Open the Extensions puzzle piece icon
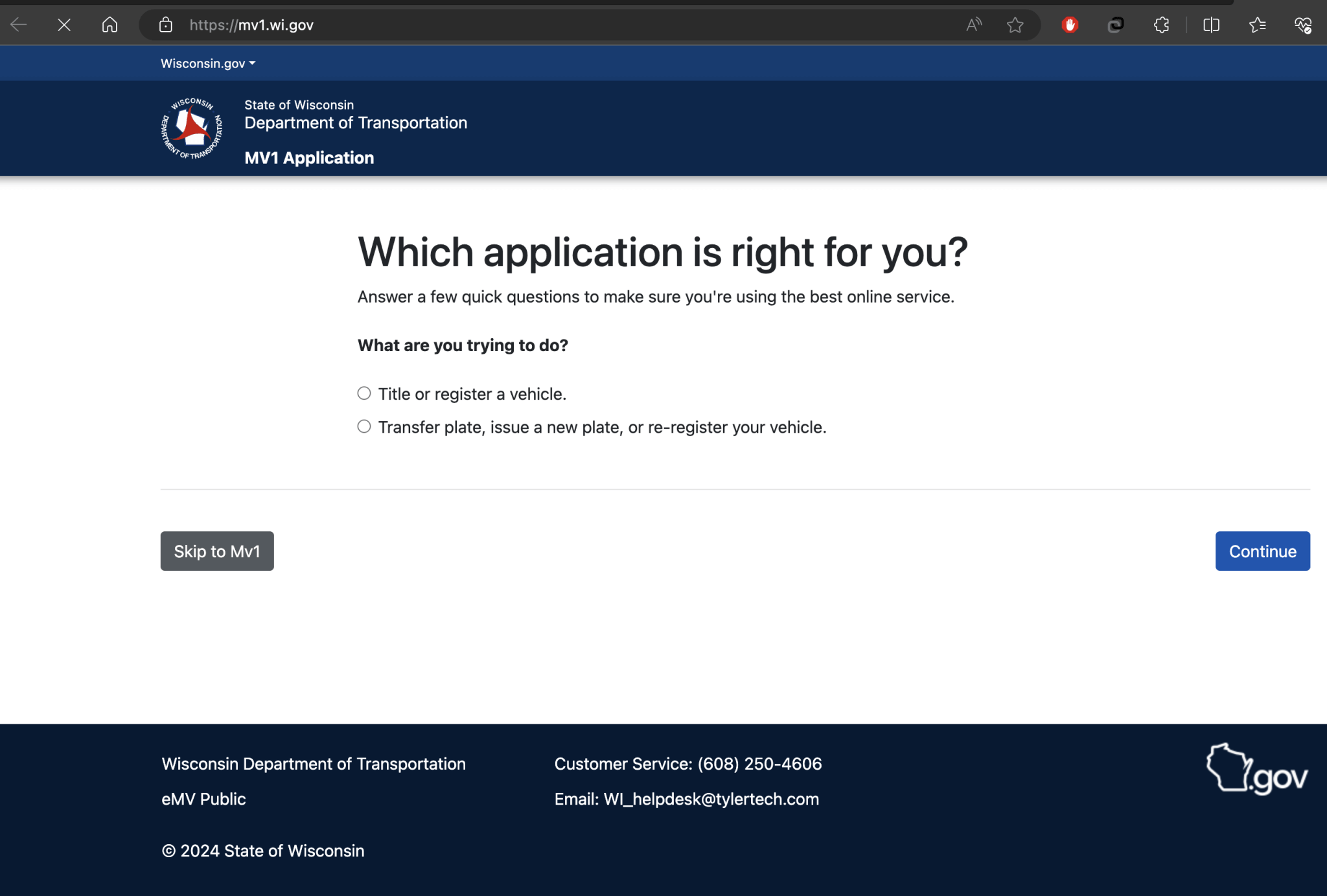The width and height of the screenshot is (1327, 896). point(1161,25)
